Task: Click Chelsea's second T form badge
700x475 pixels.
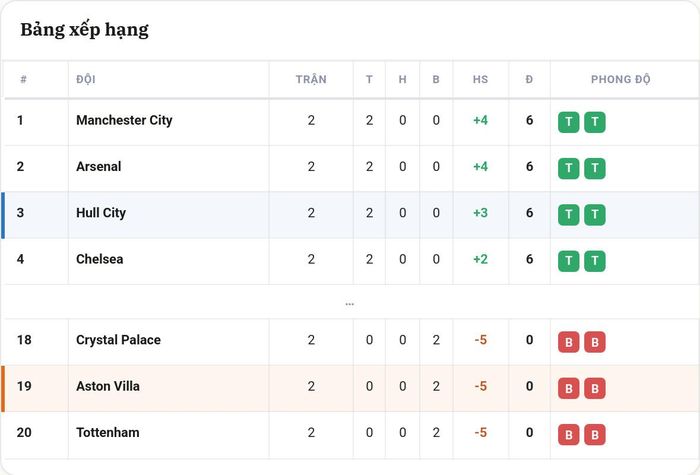Action: coord(595,261)
